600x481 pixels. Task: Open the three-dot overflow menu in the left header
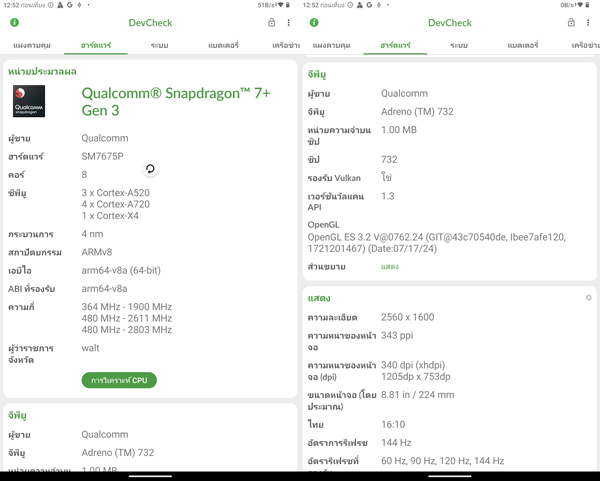pyautogui.click(x=289, y=23)
